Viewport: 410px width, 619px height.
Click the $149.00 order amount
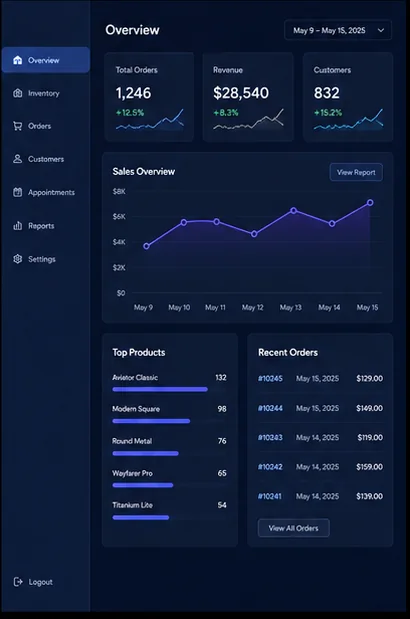tap(369, 408)
